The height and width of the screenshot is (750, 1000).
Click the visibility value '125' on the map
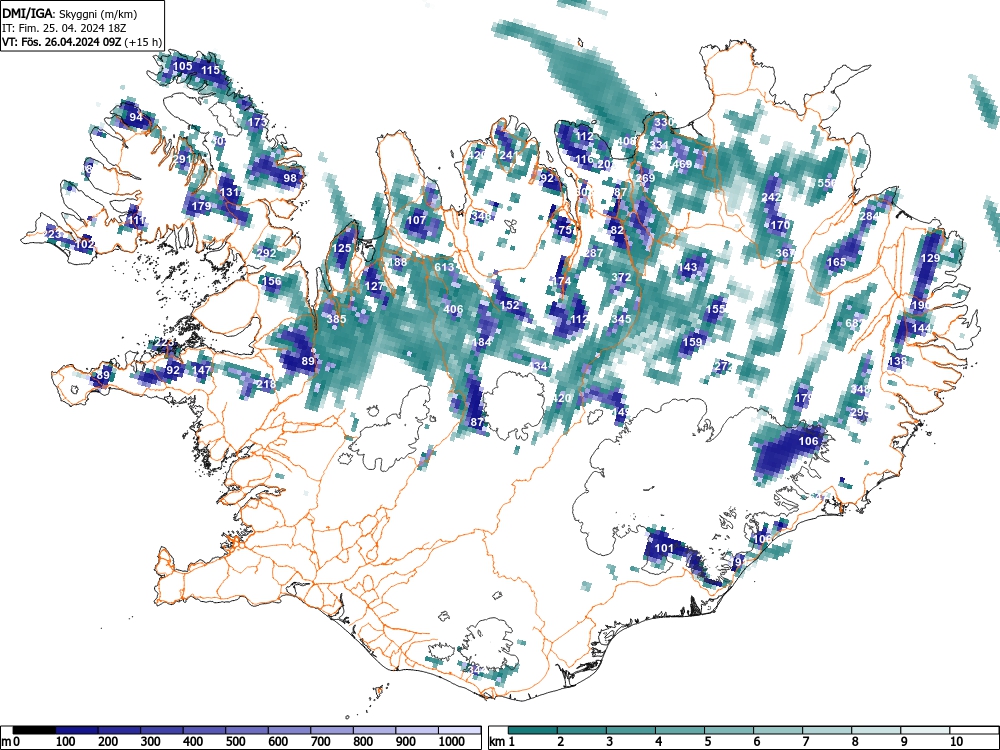tap(342, 248)
